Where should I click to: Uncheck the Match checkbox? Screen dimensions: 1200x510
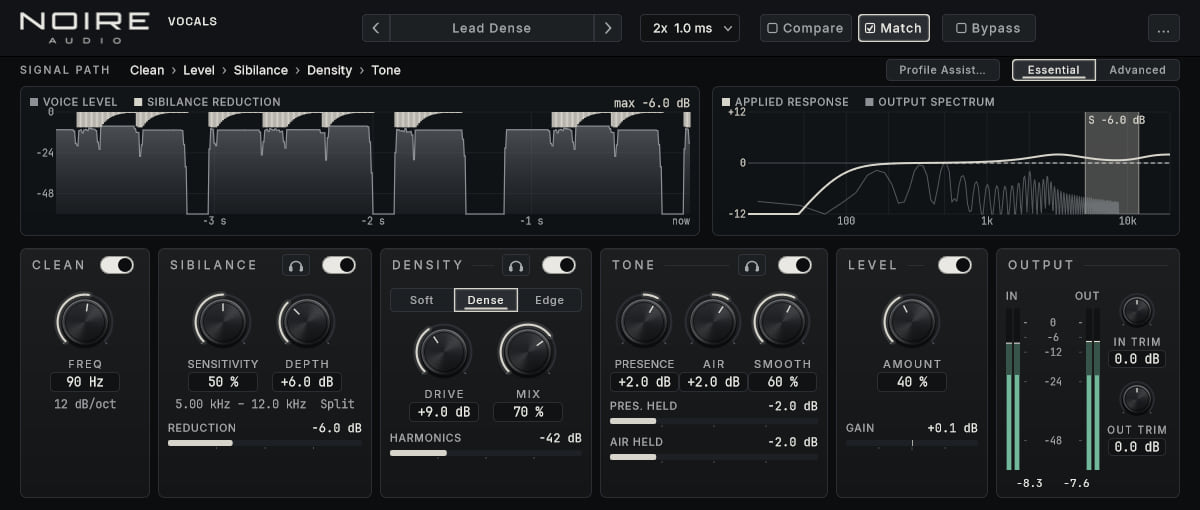click(x=893, y=28)
